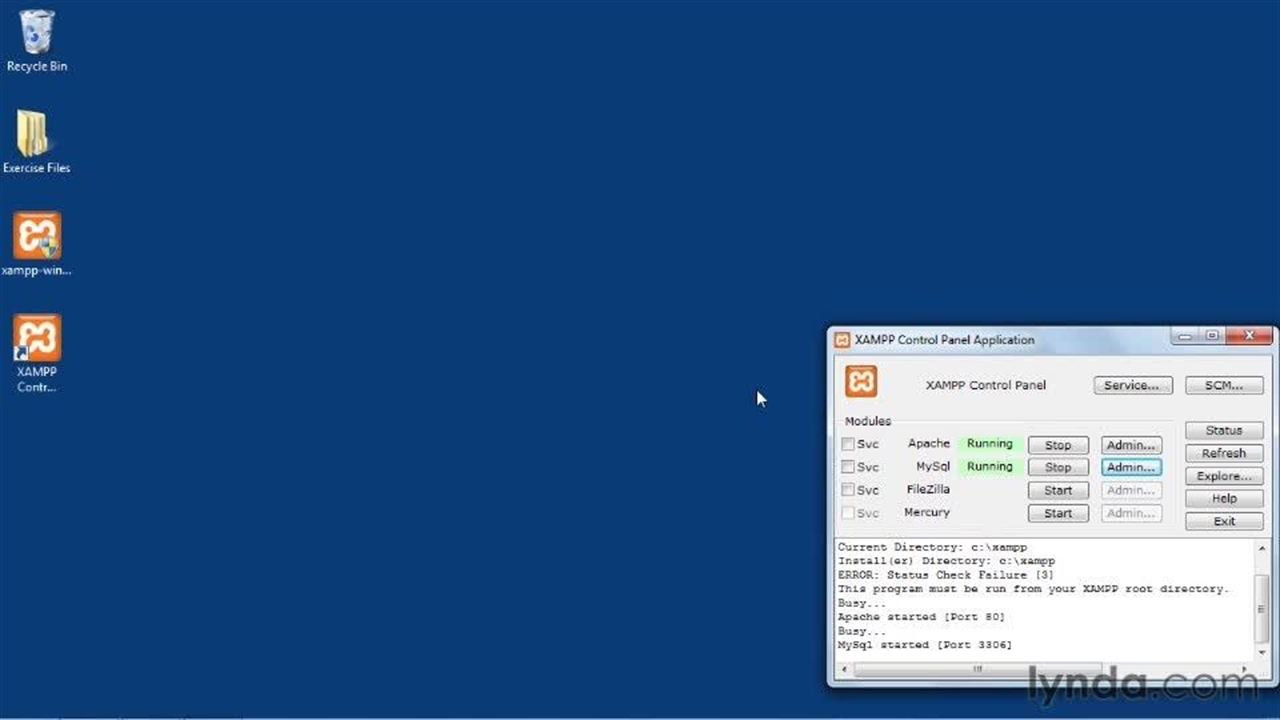Click the Service... button
Viewport: 1280px width, 720px height.
[1132, 385]
